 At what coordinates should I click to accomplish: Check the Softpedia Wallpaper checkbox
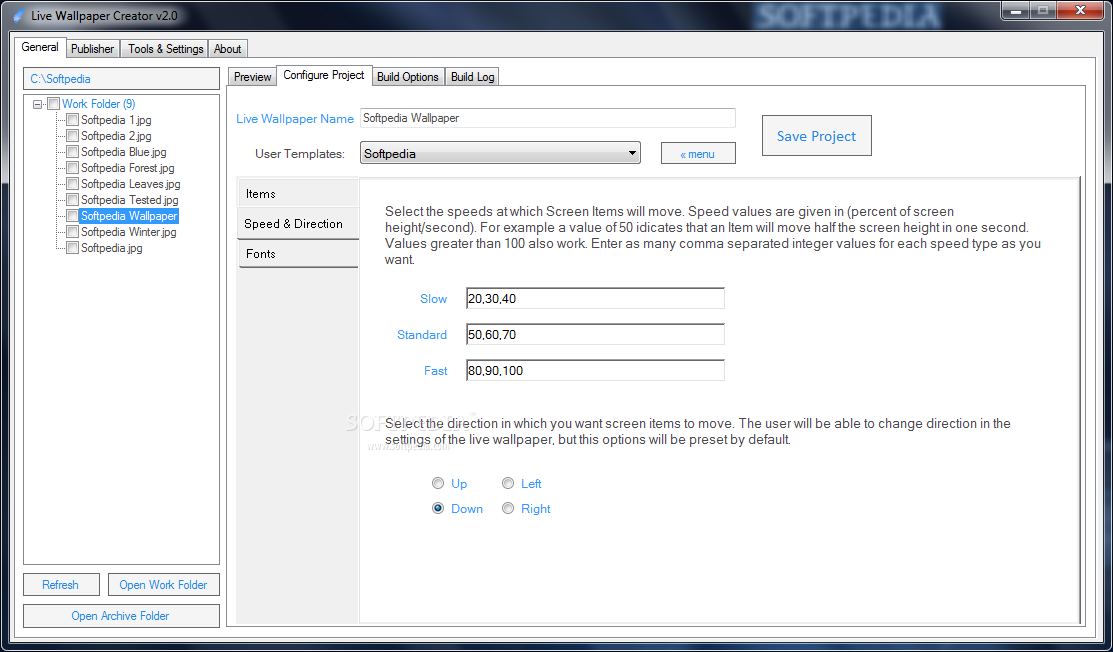[72, 216]
